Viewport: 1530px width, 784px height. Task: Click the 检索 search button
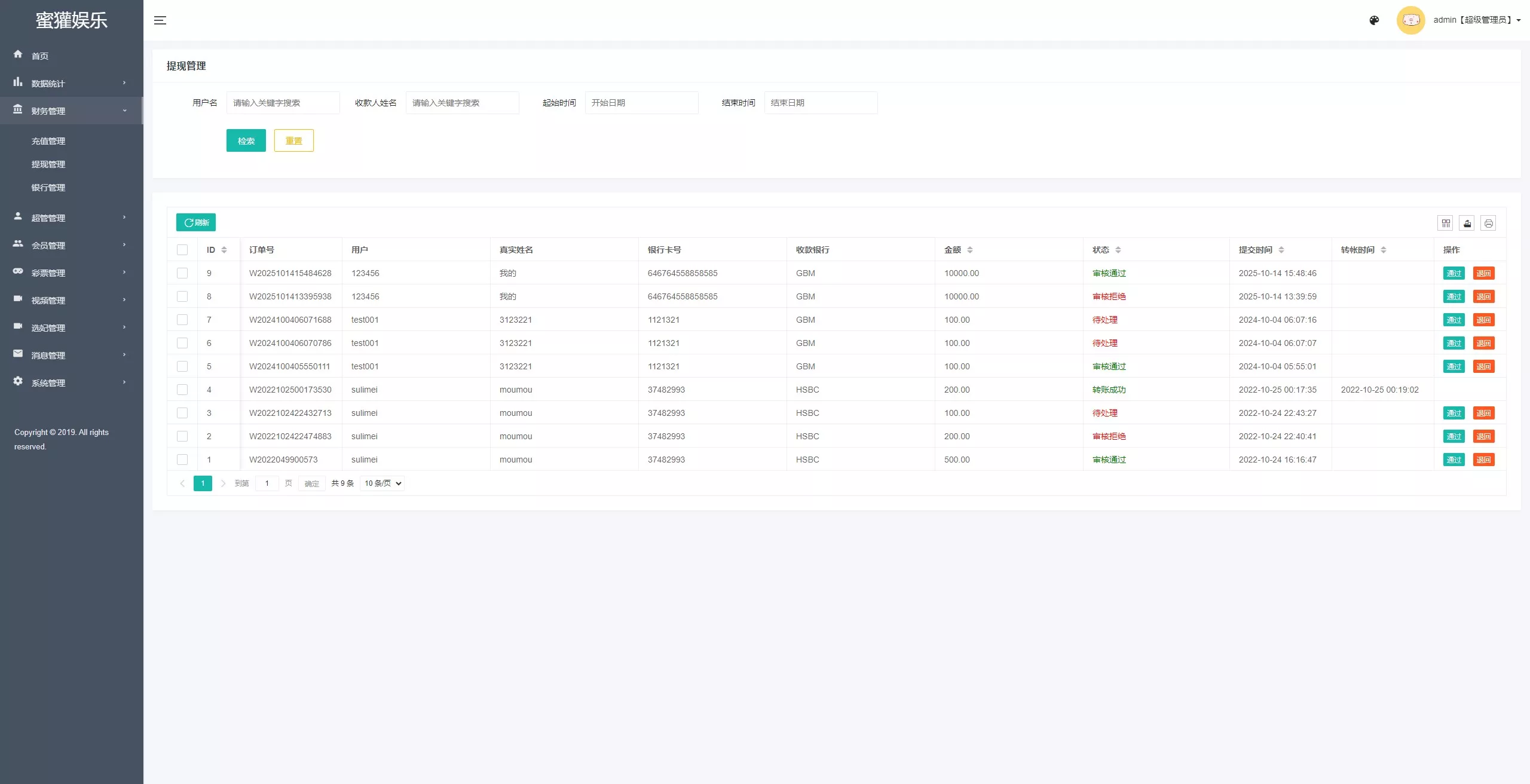246,140
